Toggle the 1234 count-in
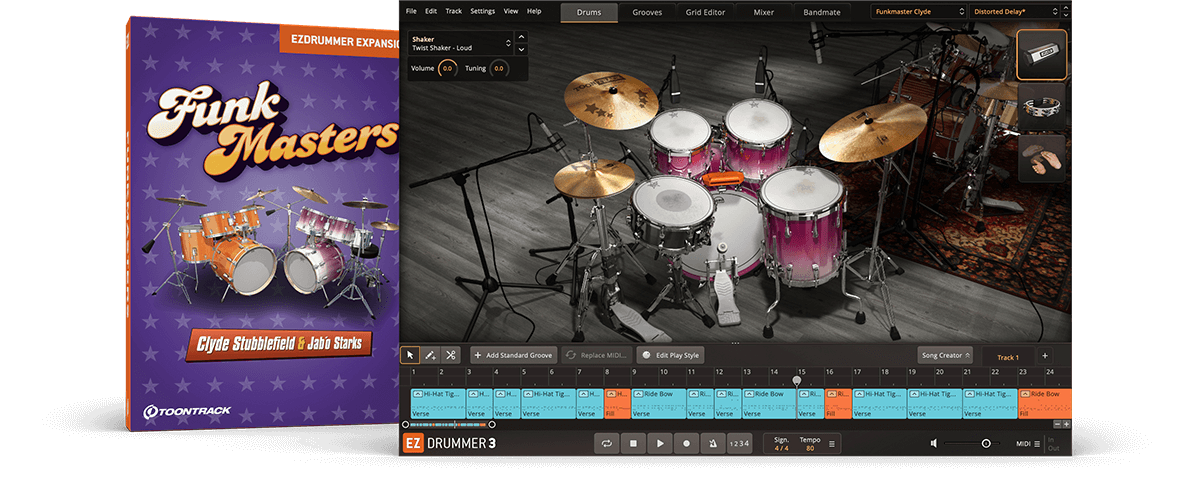This screenshot has width=1200, height=488. point(738,443)
